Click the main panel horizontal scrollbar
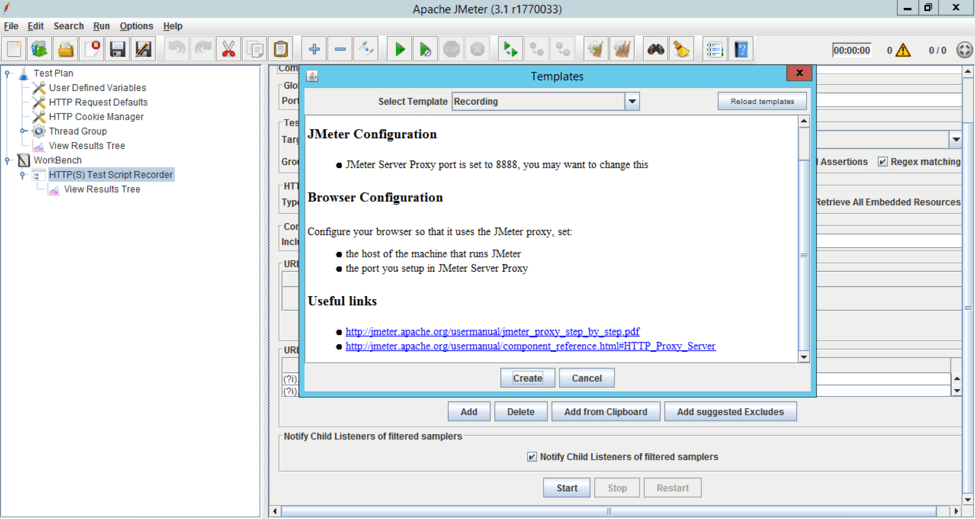 point(609,512)
